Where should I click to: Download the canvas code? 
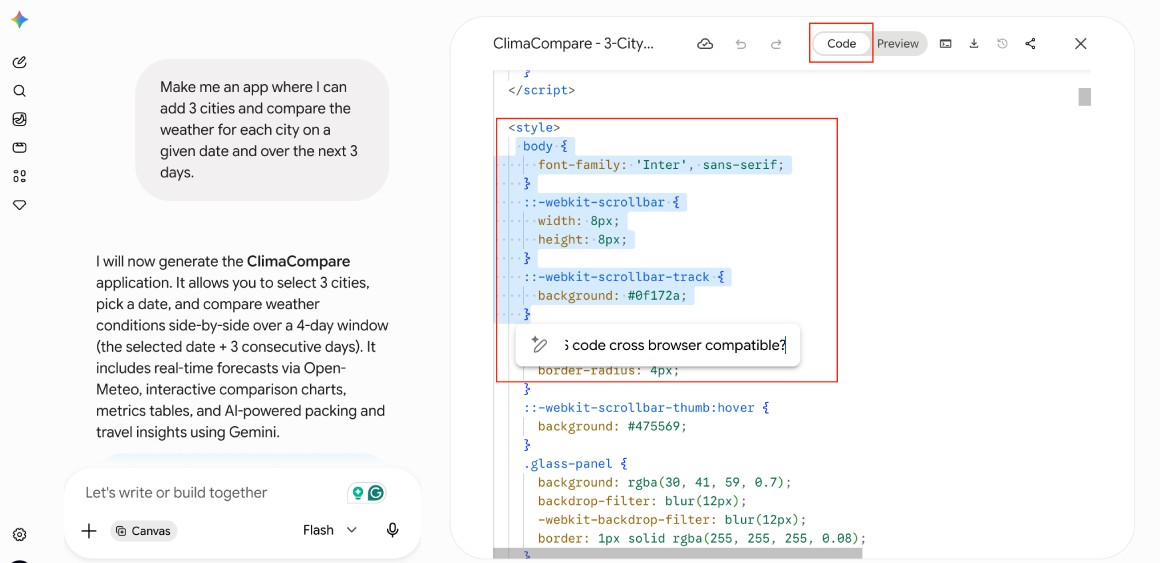point(974,44)
